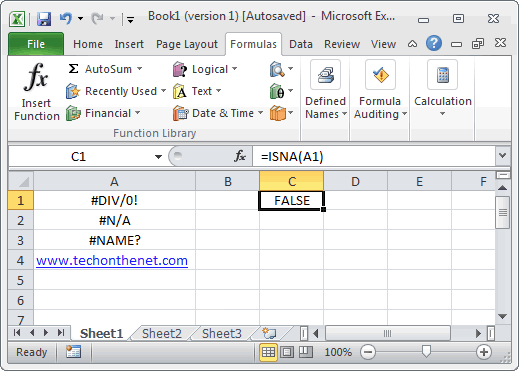The width and height of the screenshot is (519, 371).
Task: Expand the AutoSum dropdown arrow
Action: [139, 69]
